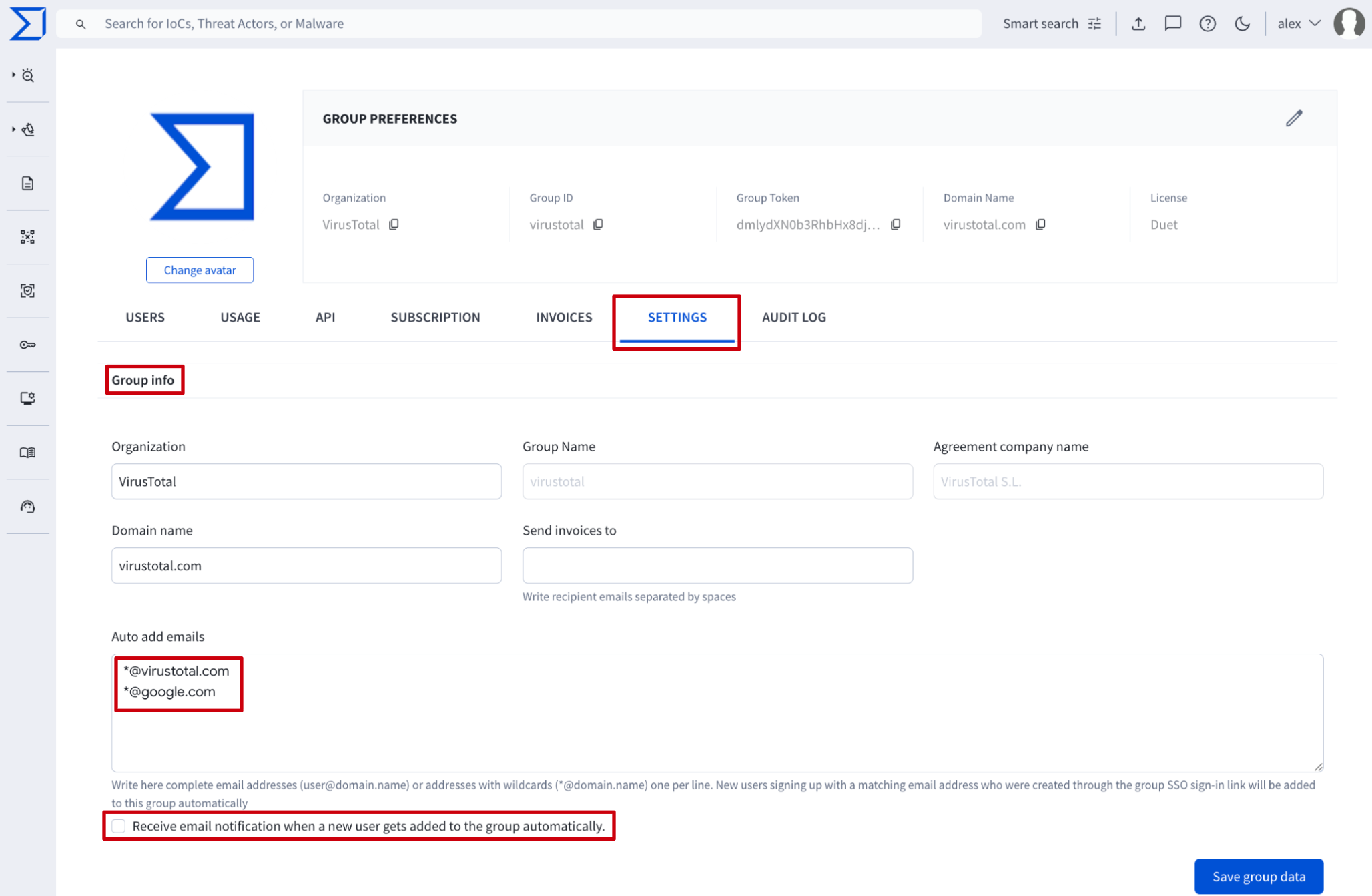Open the key icon in the left sidebar
Viewport: 1372px width, 896px height.
[x=27, y=345]
